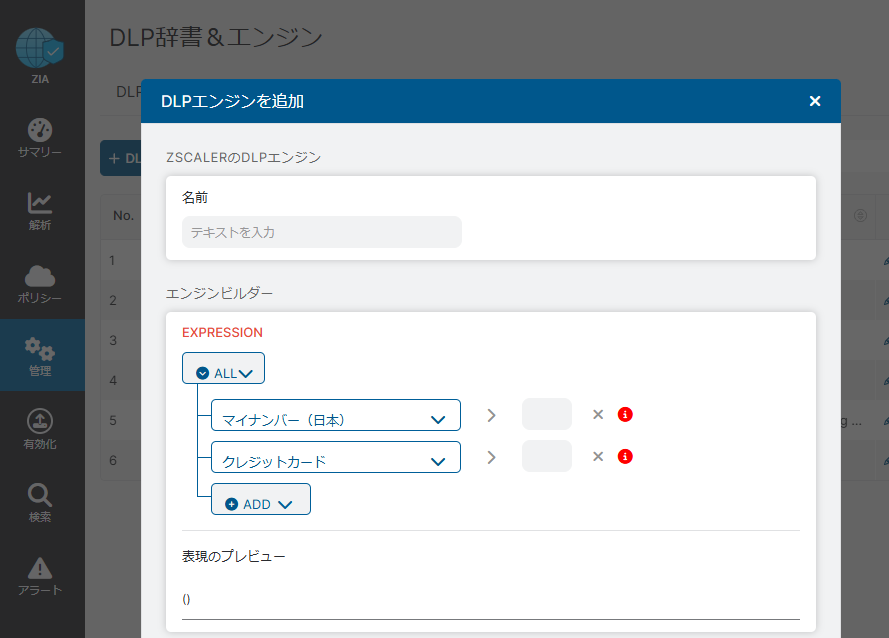Open the ポリシー policy section
Image resolution: width=889 pixels, height=638 pixels.
click(40, 284)
